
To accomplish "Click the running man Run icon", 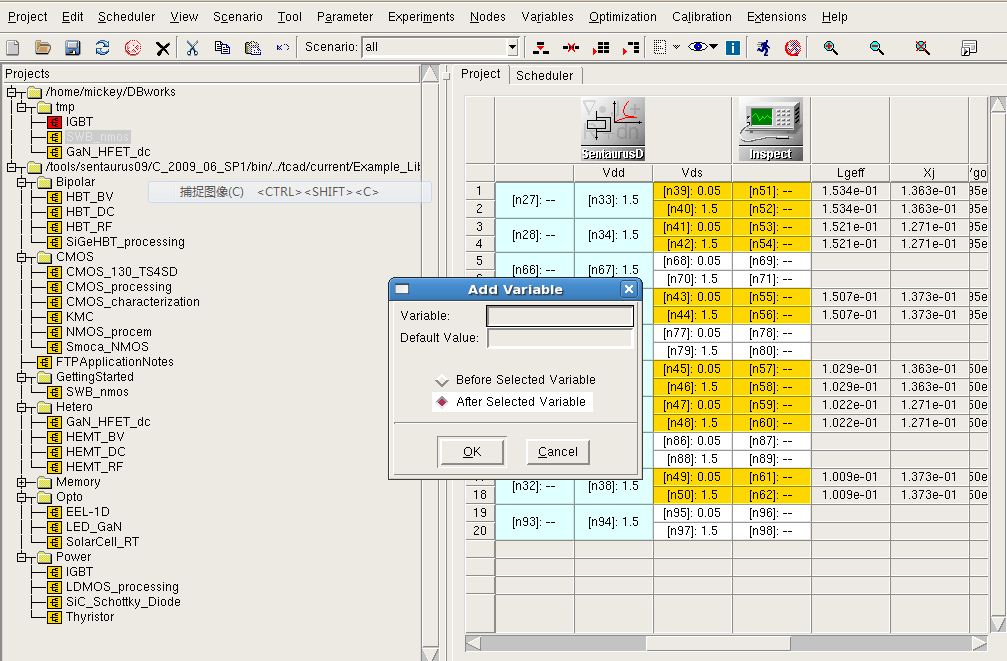I will pos(764,48).
